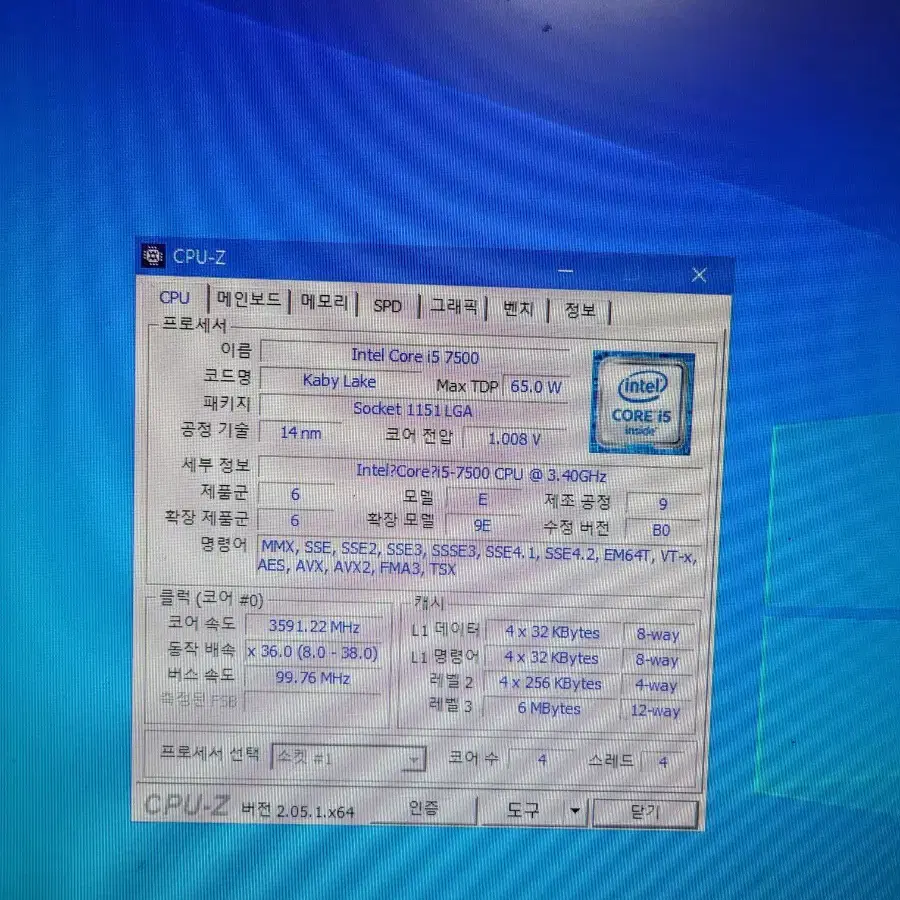The image size is (900, 900).
Task: Click the core speed value 3591.22 MHz
Action: [x=314, y=626]
